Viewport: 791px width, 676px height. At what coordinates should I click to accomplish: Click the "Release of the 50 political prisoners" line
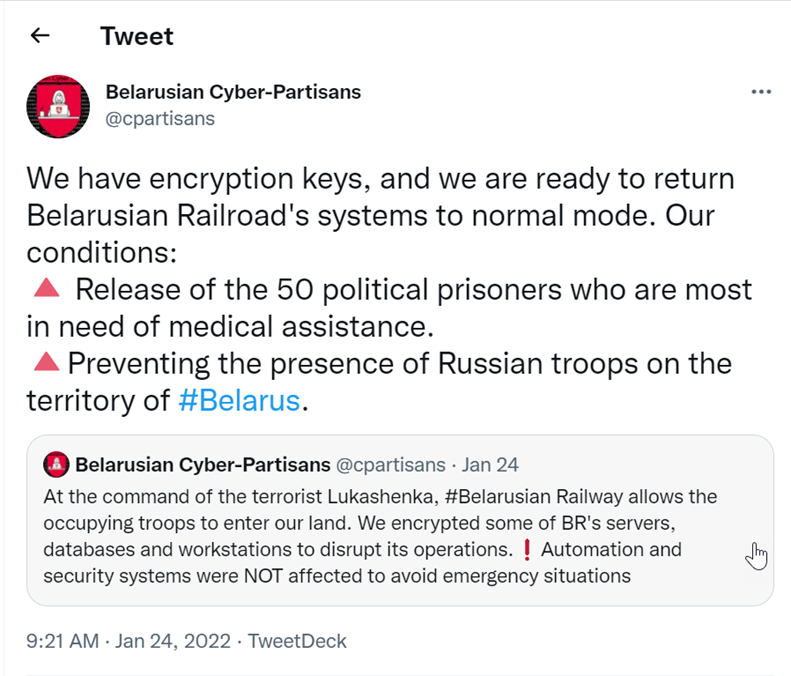click(413, 289)
